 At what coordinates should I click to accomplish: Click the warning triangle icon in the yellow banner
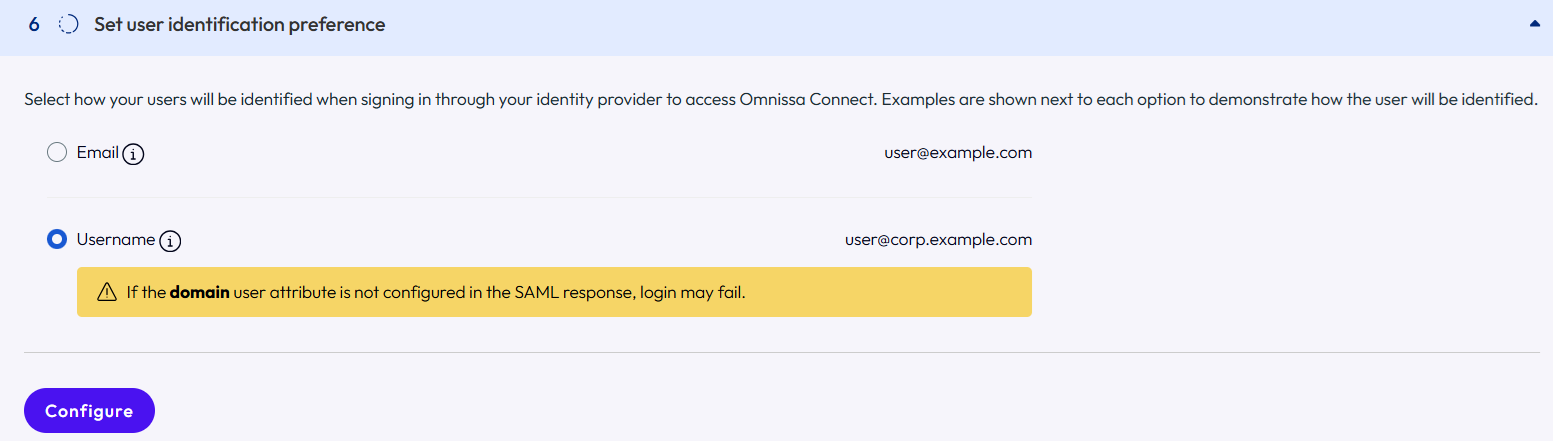click(107, 293)
